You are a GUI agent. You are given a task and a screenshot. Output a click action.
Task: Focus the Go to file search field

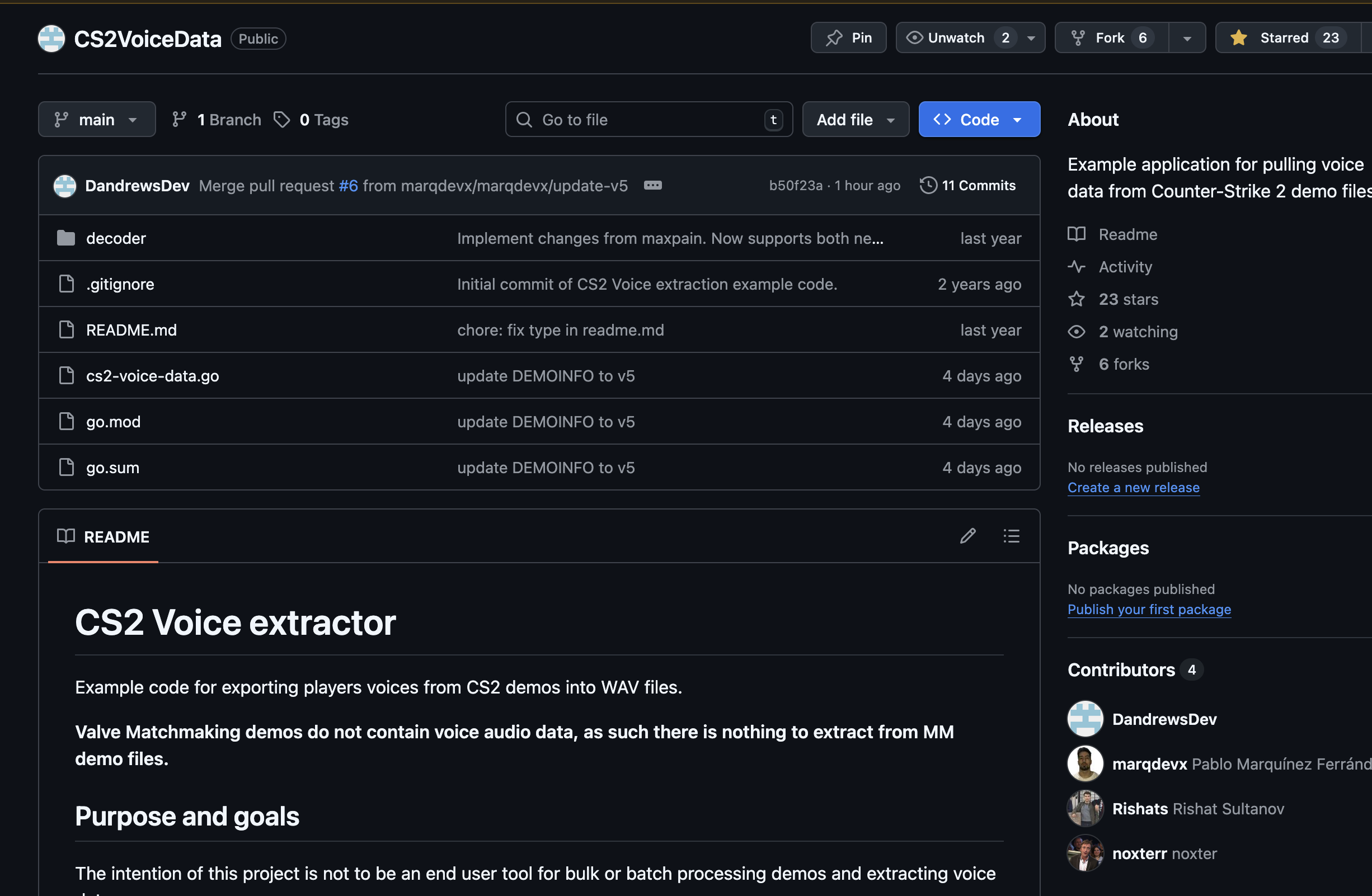click(x=649, y=120)
